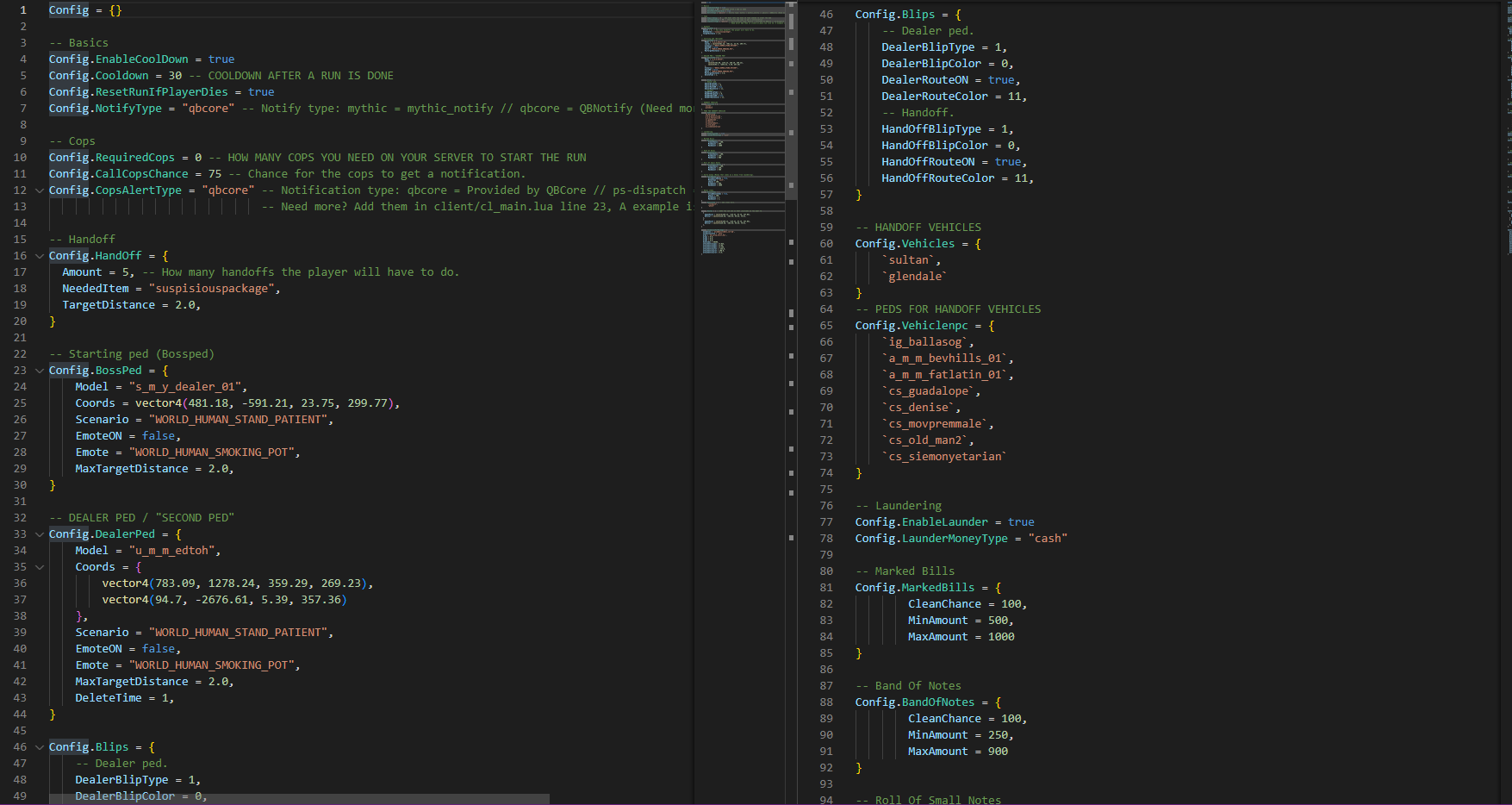Click the true value of Config.EnableCoolDown

tap(221, 59)
